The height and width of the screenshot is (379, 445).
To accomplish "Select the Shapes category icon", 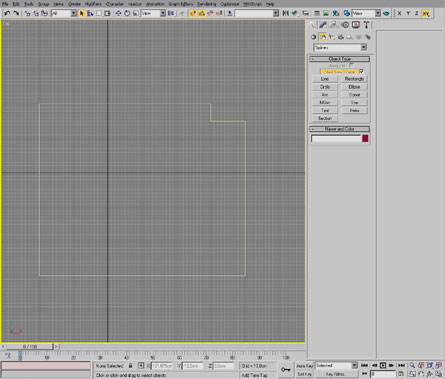I will click(322, 37).
